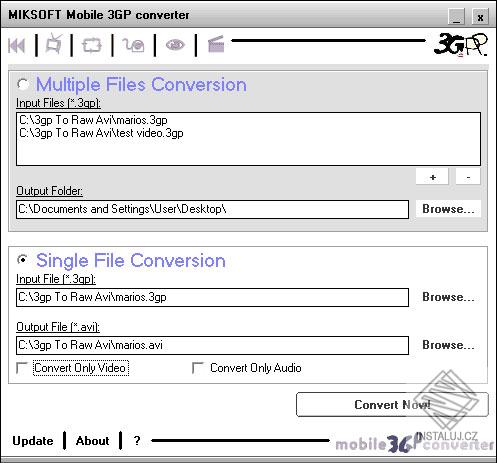Close the converter window
The image size is (497, 463).
point(480,16)
